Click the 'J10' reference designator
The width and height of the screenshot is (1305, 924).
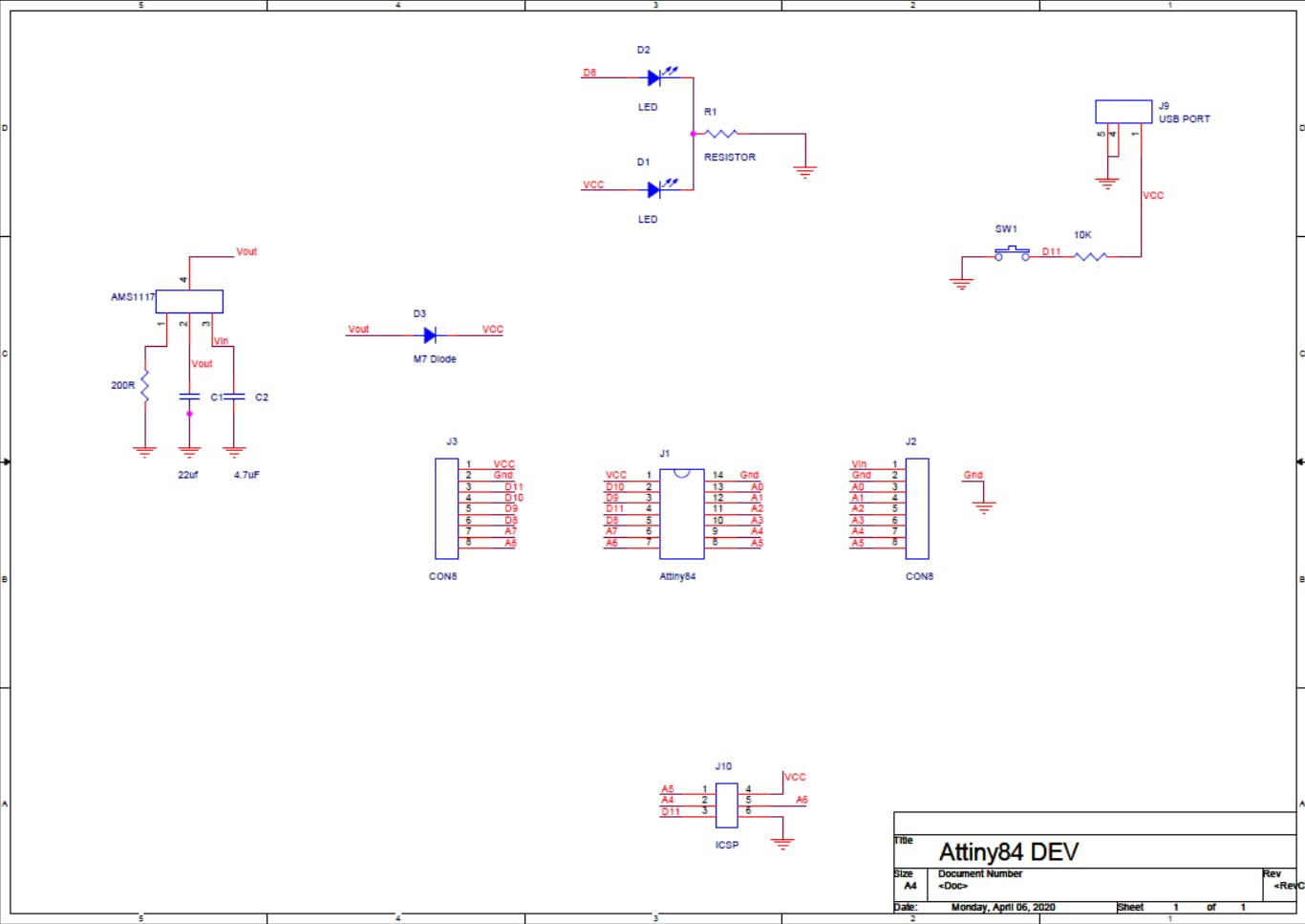723,766
